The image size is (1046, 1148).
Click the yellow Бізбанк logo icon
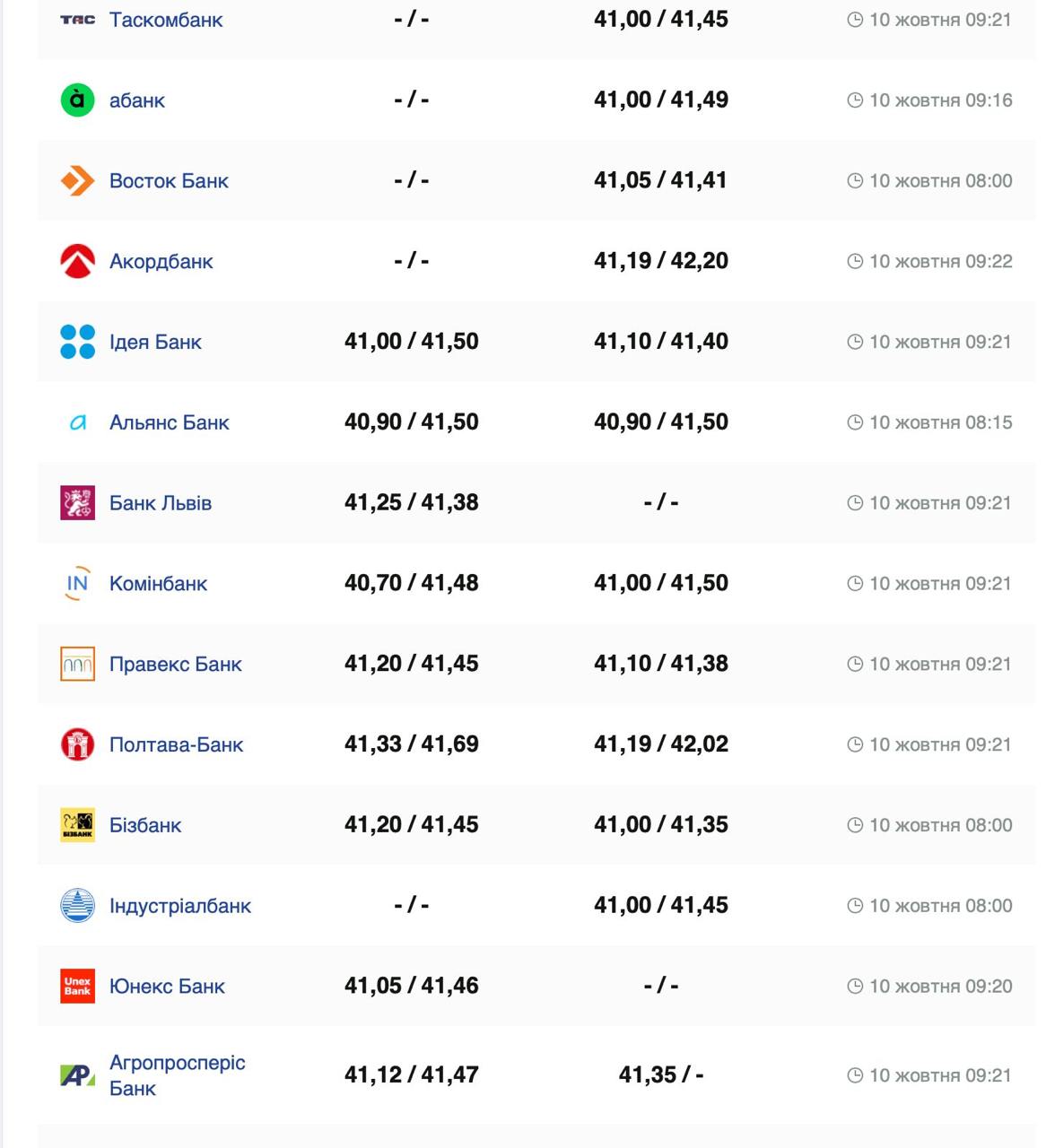coord(77,825)
